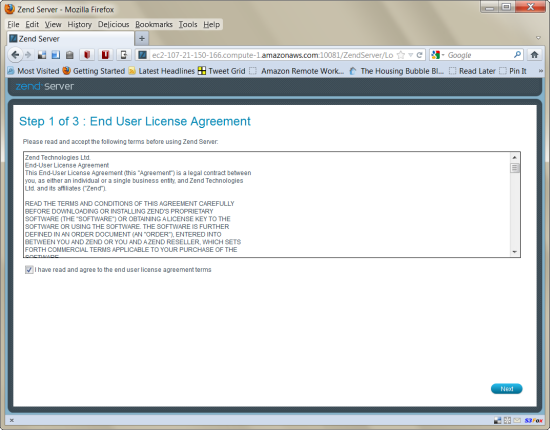Click the Next button

pyautogui.click(x=507, y=389)
